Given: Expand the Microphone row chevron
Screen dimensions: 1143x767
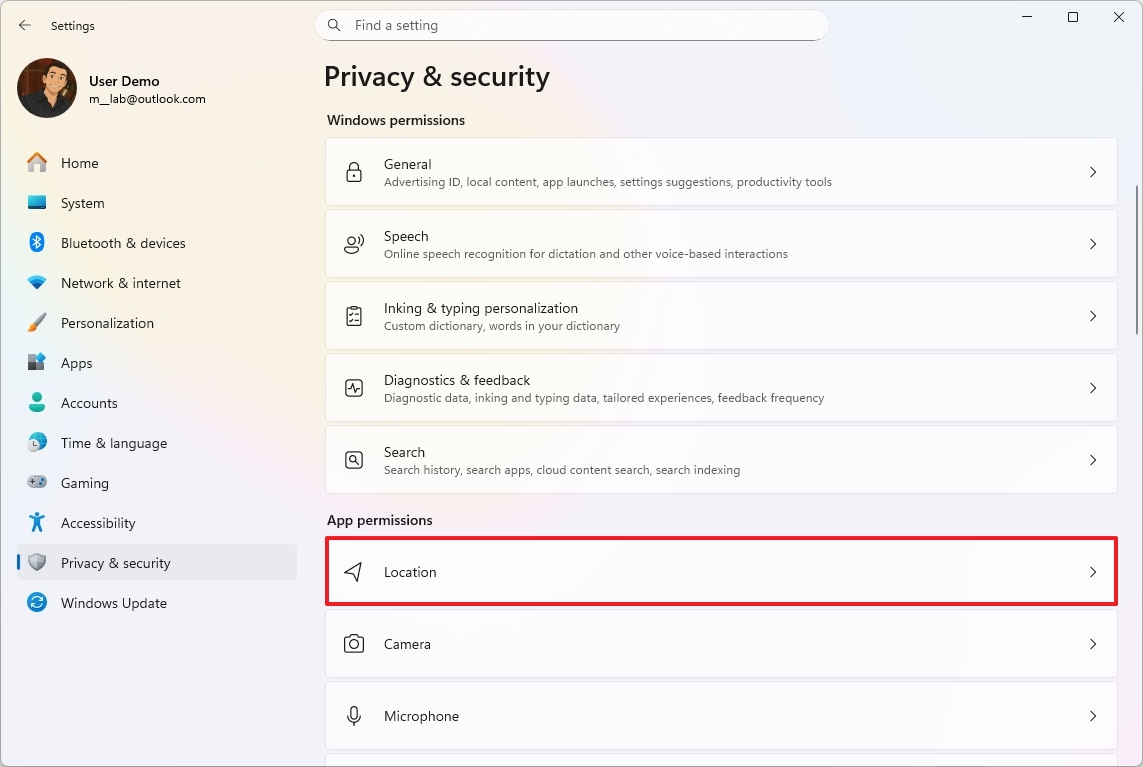Looking at the screenshot, I should tap(1092, 716).
